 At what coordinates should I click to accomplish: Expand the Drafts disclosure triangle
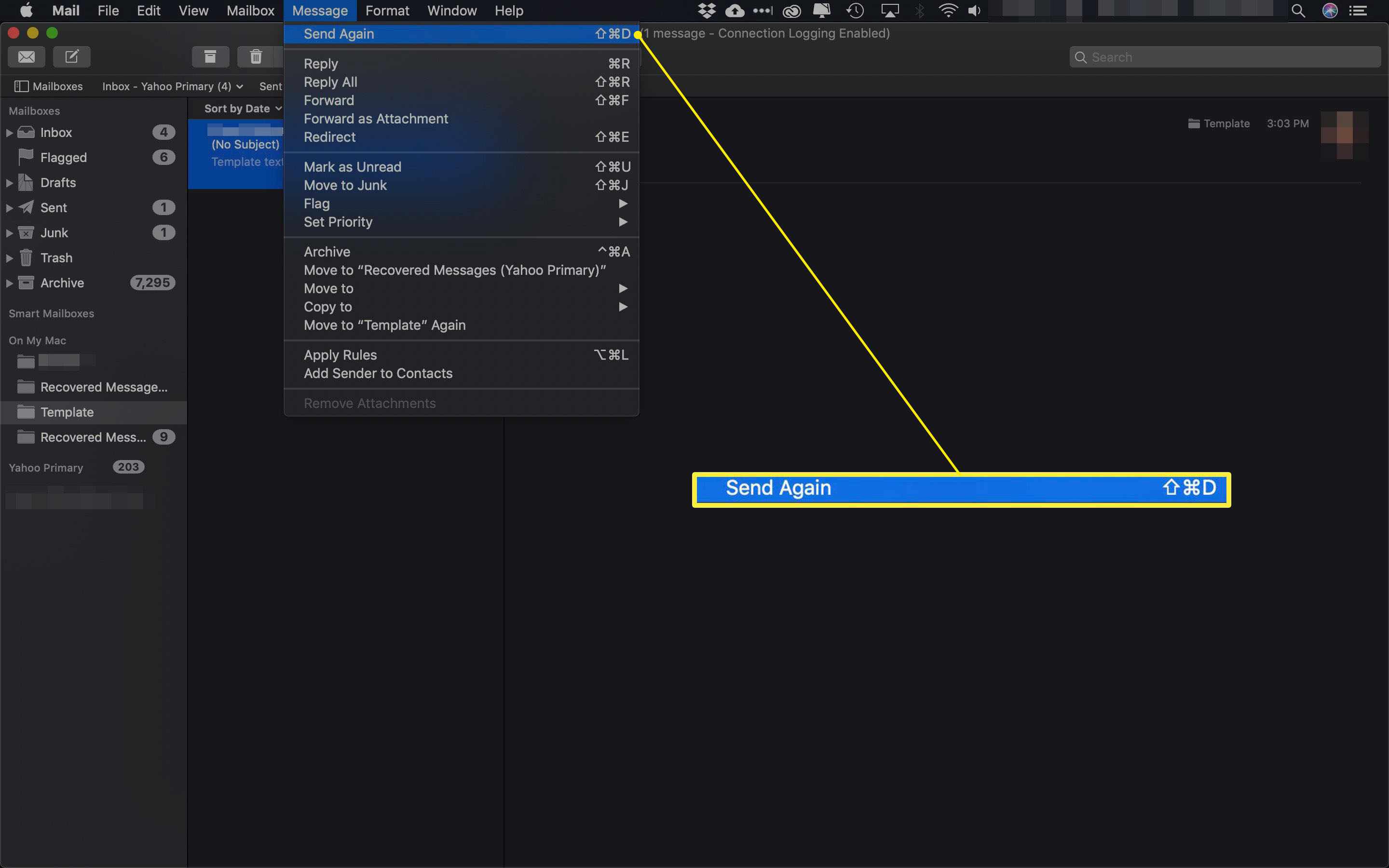pos(9,183)
